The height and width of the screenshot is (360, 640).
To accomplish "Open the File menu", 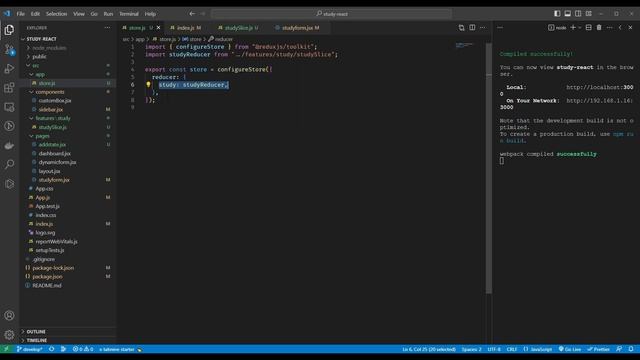I will pyautogui.click(x=20, y=14).
